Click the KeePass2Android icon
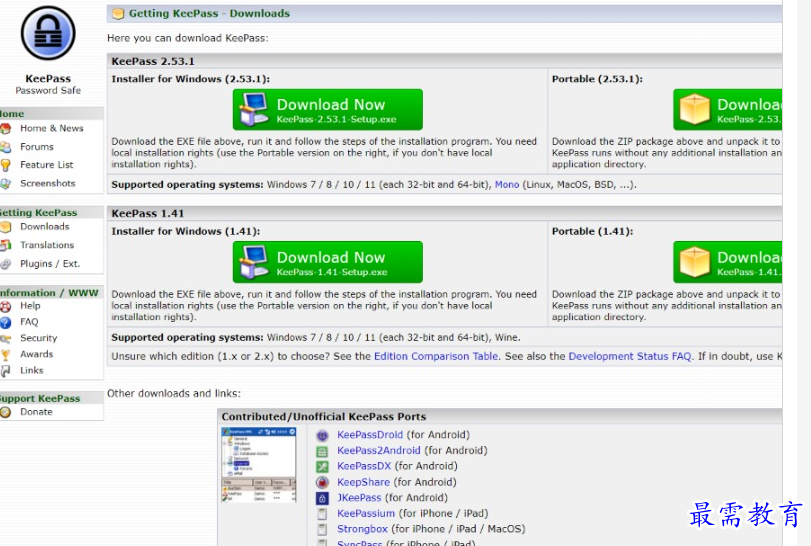The image size is (811, 546). pos(322,451)
